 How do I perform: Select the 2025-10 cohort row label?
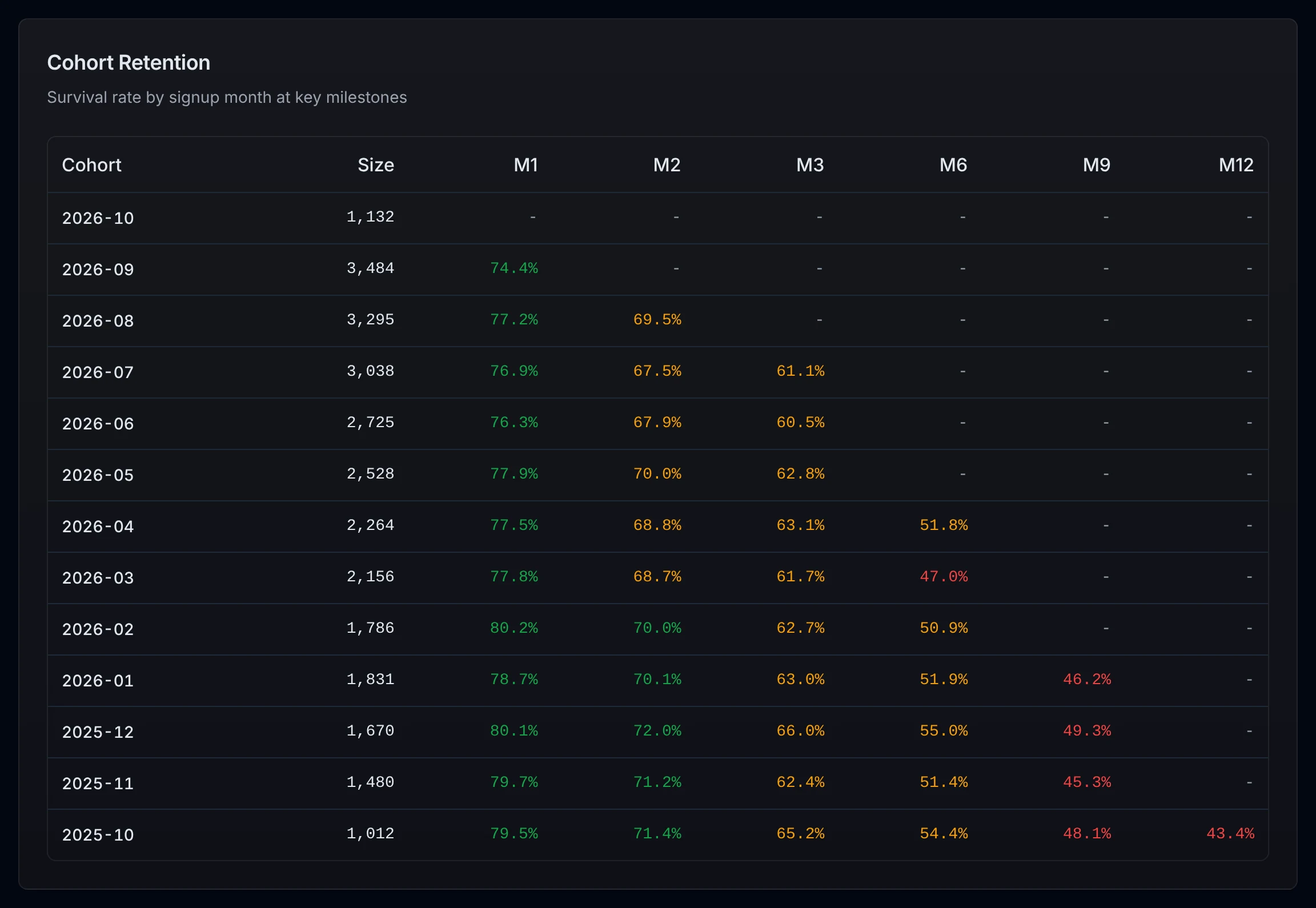[98, 835]
